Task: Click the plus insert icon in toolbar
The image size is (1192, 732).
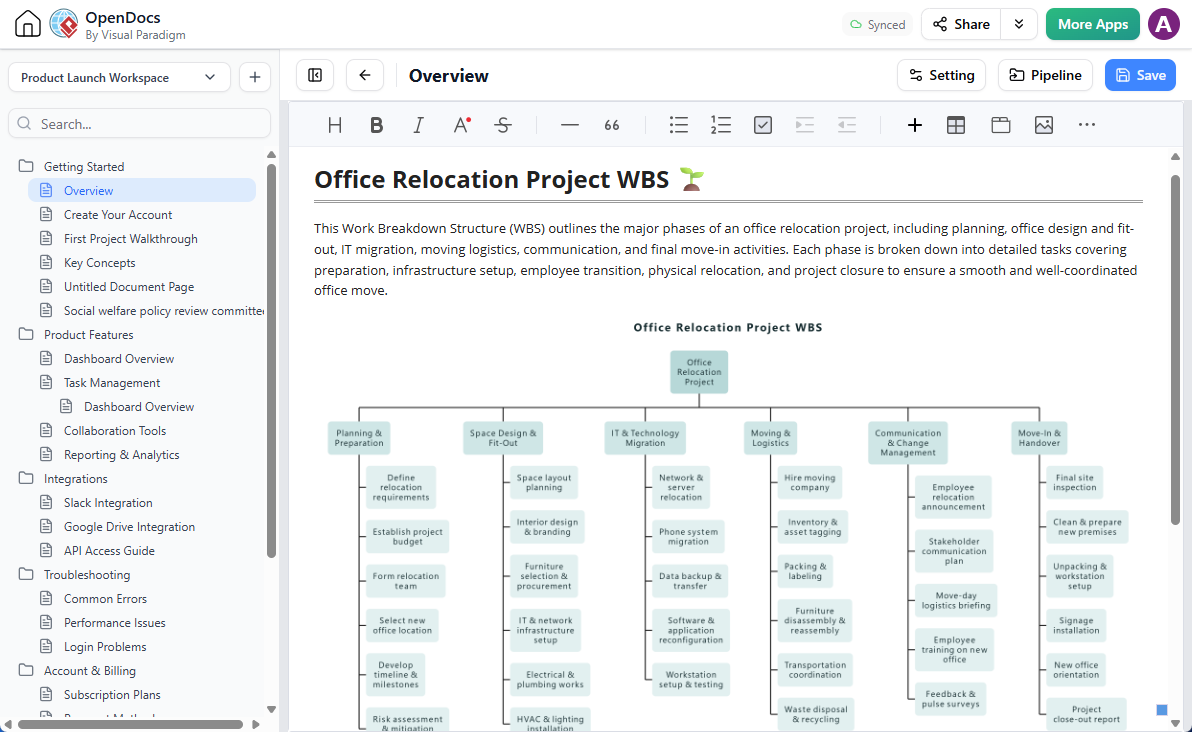Action: (915, 125)
